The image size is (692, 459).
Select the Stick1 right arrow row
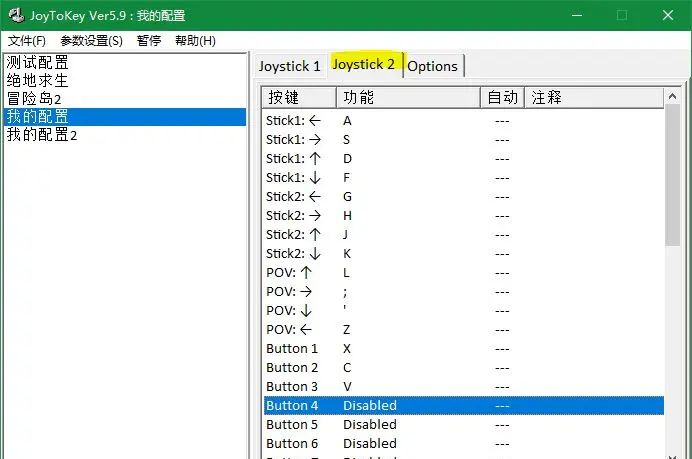tap(464, 139)
